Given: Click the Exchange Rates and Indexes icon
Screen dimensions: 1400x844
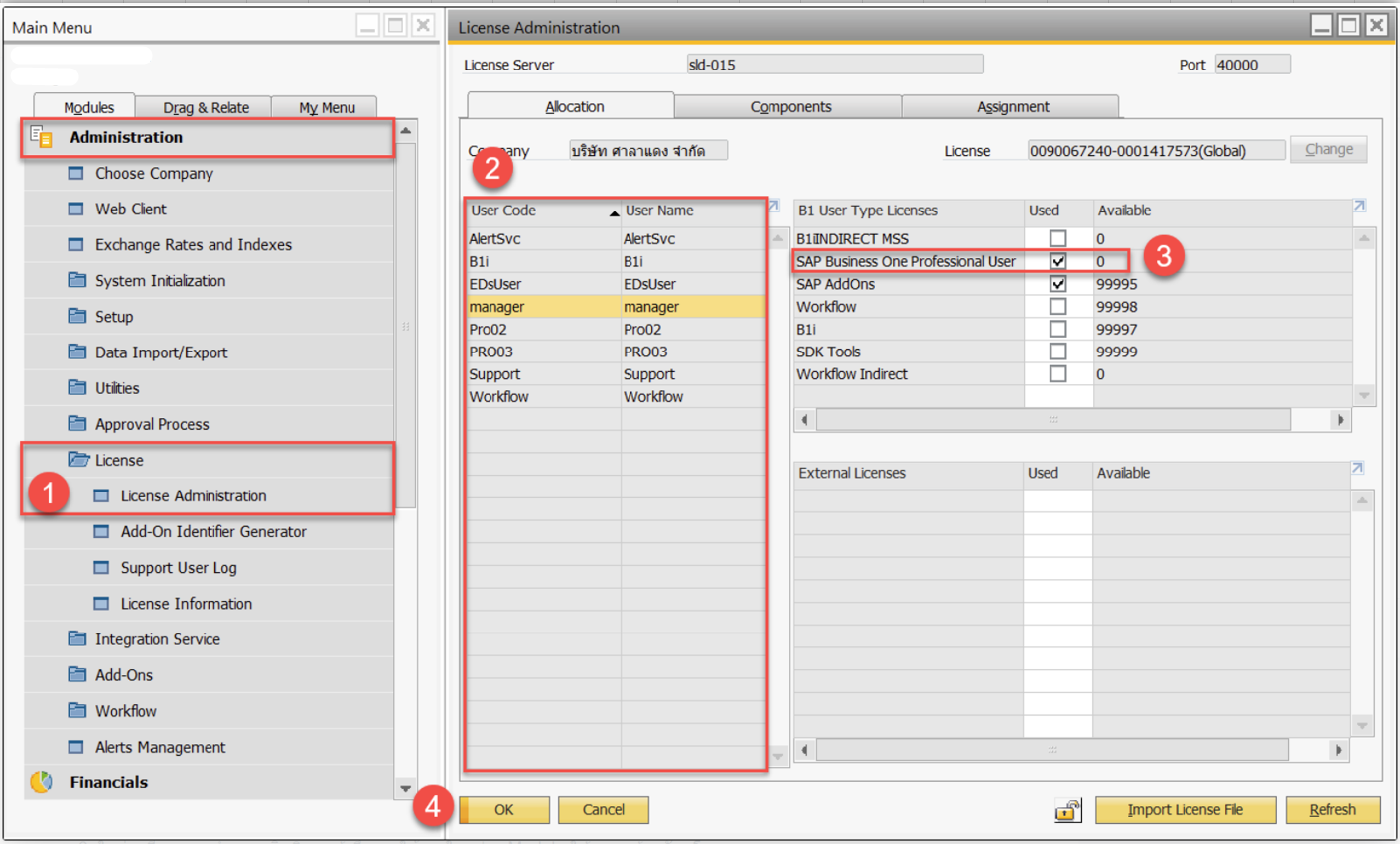Looking at the screenshot, I should tap(76, 244).
